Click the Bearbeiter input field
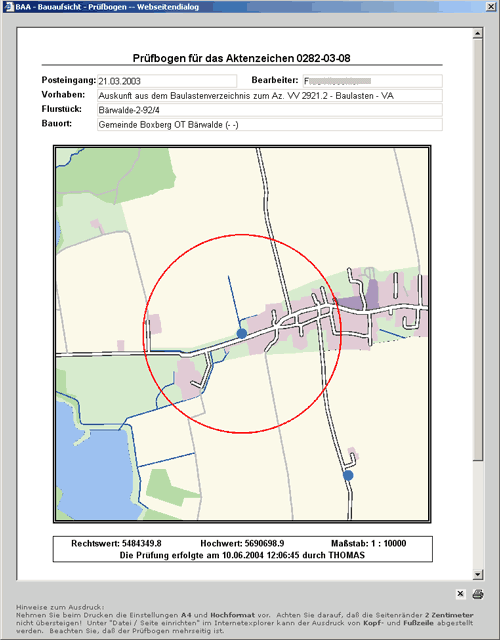This screenshot has width=500, height=640. pos(373,81)
